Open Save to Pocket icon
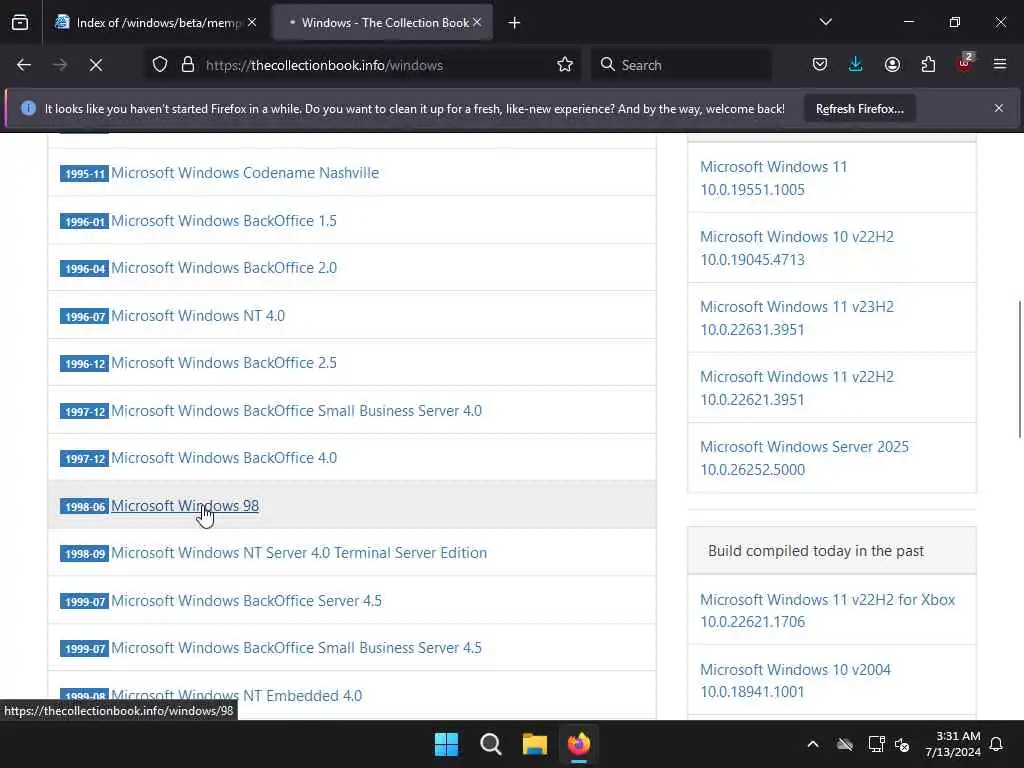Viewport: 1024px width, 768px height. pyautogui.click(x=820, y=65)
